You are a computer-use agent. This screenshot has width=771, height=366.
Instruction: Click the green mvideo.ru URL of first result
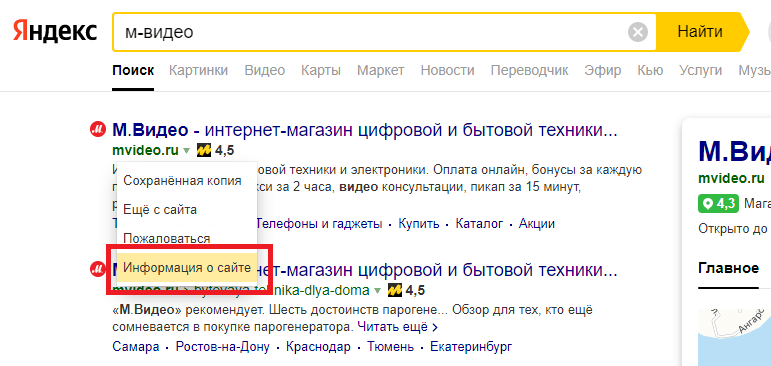click(146, 151)
